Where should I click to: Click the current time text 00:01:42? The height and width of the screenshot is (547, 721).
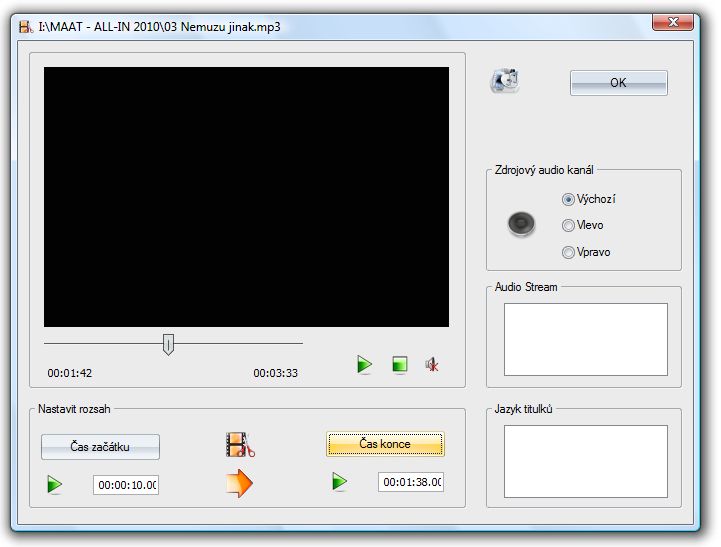pos(70,373)
